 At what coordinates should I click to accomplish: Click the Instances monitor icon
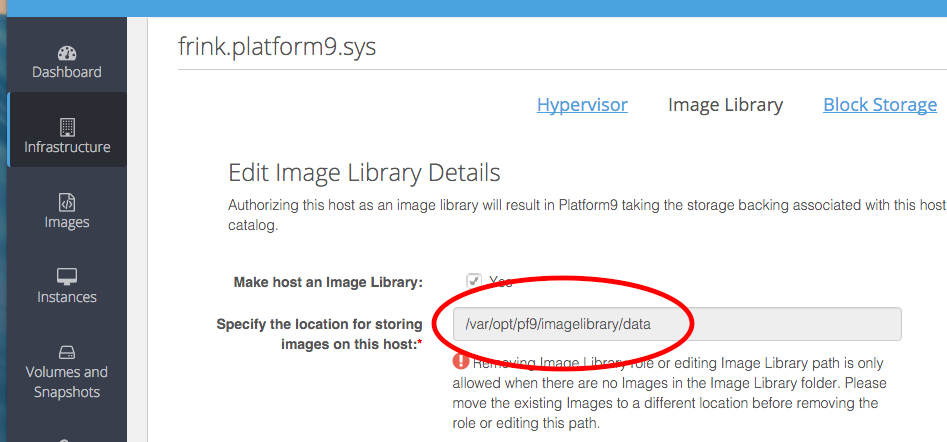67,277
